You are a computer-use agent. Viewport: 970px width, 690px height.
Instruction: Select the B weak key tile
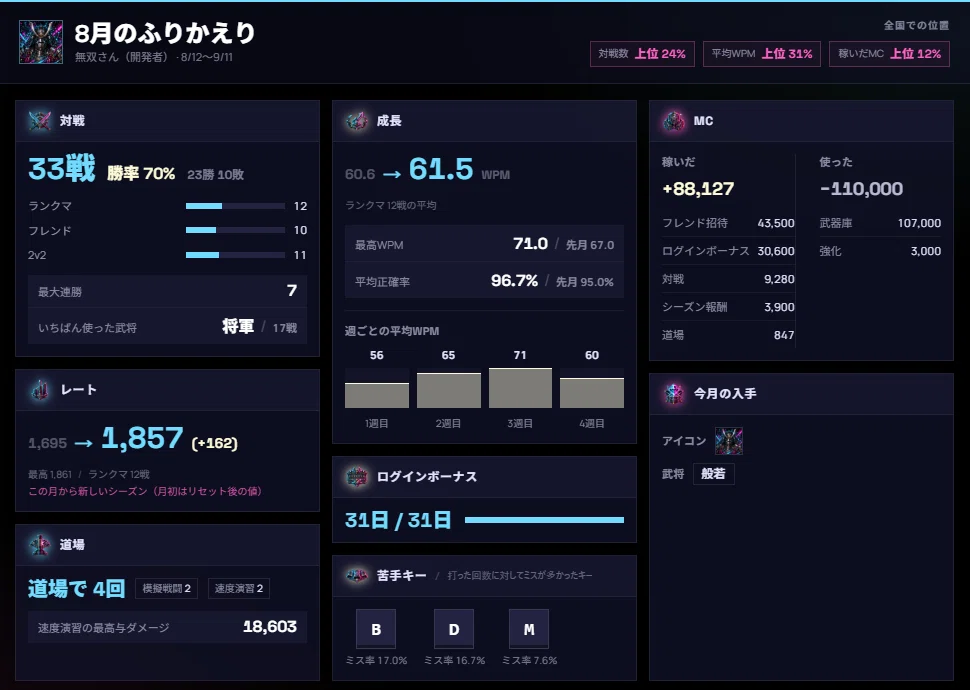tap(376, 629)
